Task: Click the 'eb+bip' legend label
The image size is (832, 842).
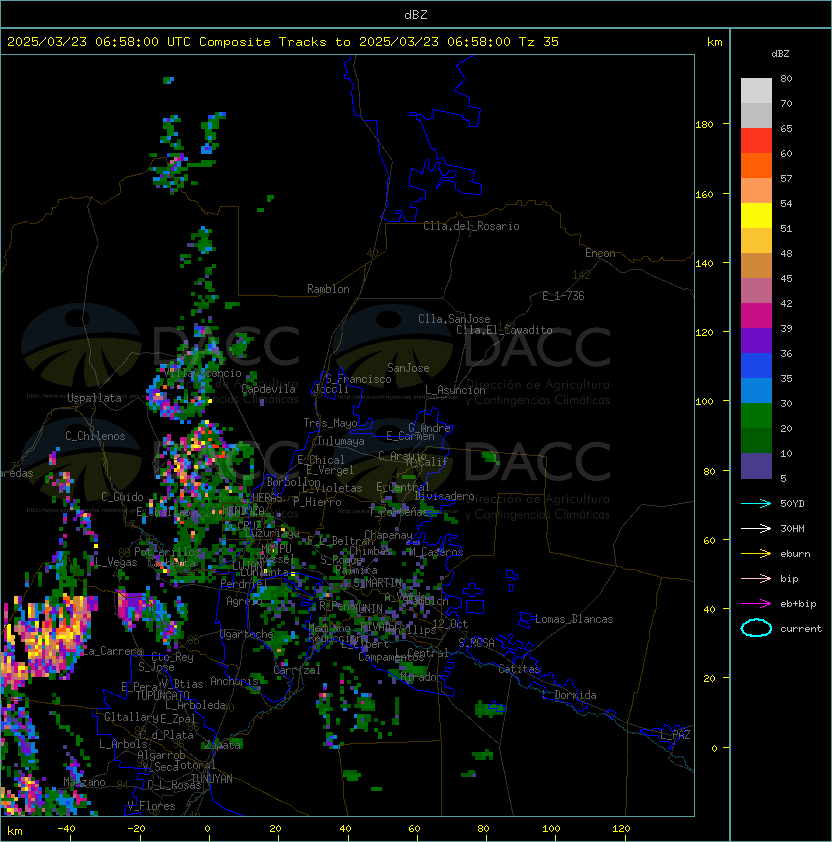Action: (798, 604)
